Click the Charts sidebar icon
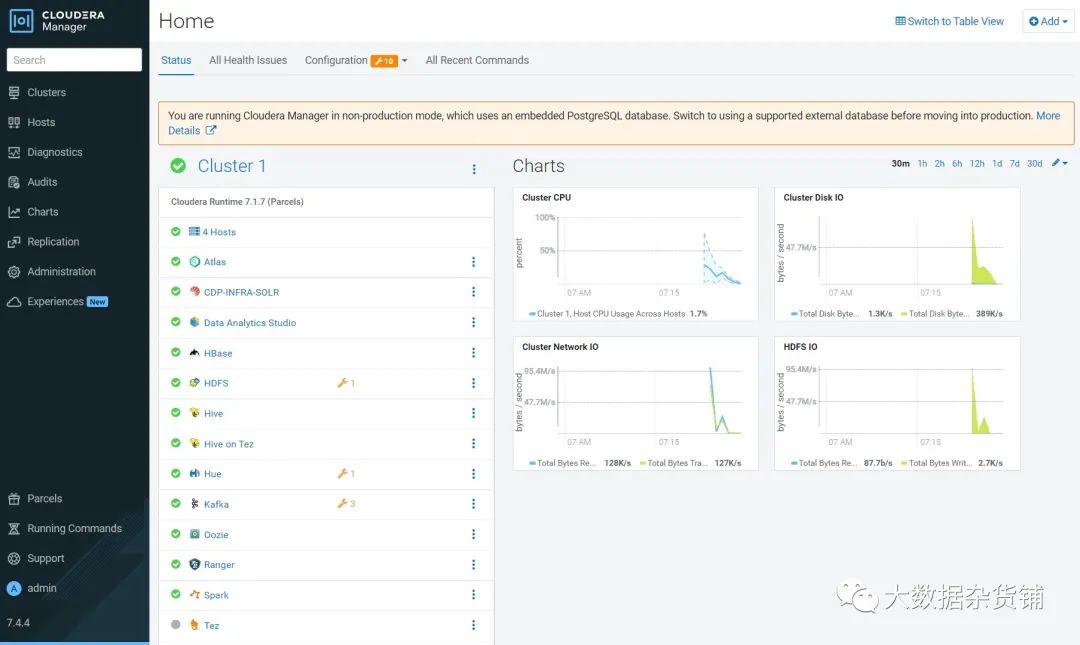Image resolution: width=1080 pixels, height=645 pixels. pos(14,212)
